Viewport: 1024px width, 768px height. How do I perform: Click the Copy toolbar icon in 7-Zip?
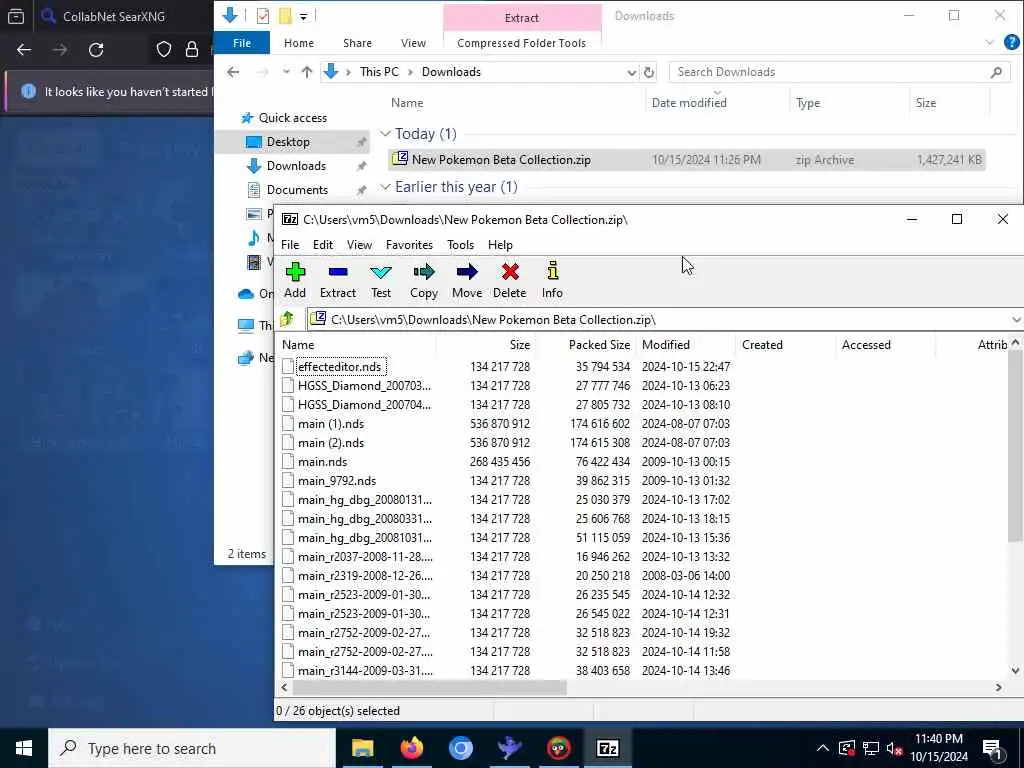coord(424,272)
